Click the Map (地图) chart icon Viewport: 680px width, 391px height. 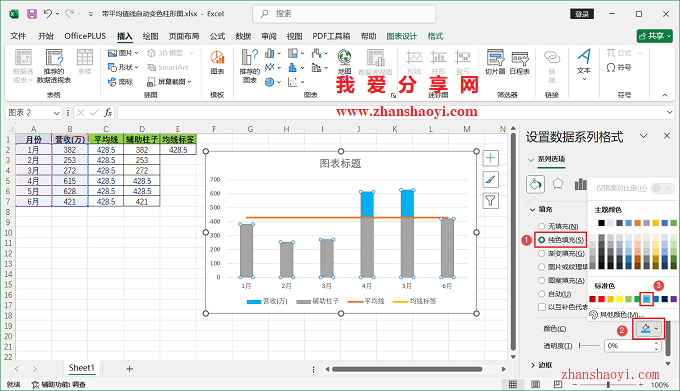pos(344,62)
